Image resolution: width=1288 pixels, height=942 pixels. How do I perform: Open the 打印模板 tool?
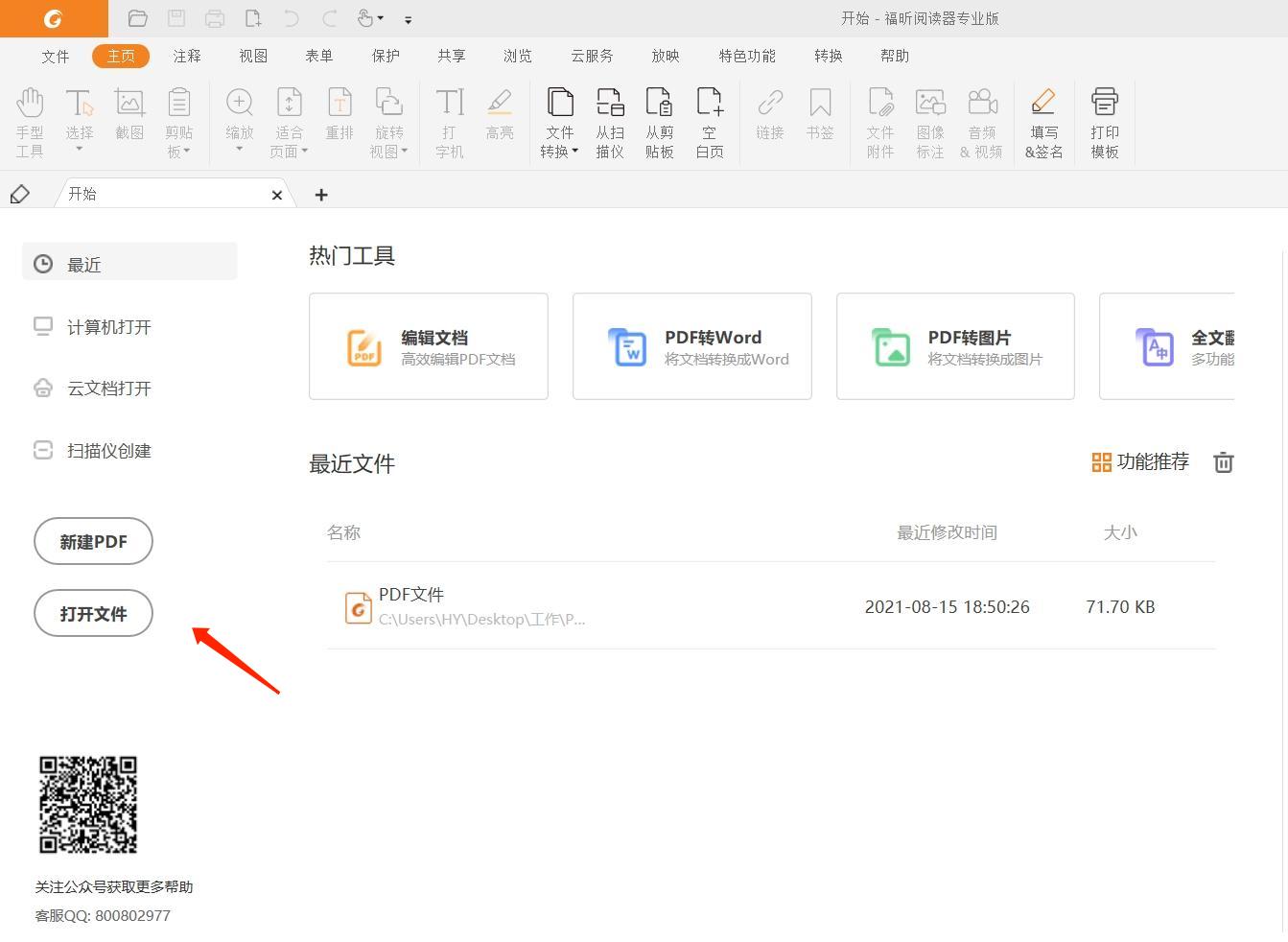click(x=1104, y=123)
